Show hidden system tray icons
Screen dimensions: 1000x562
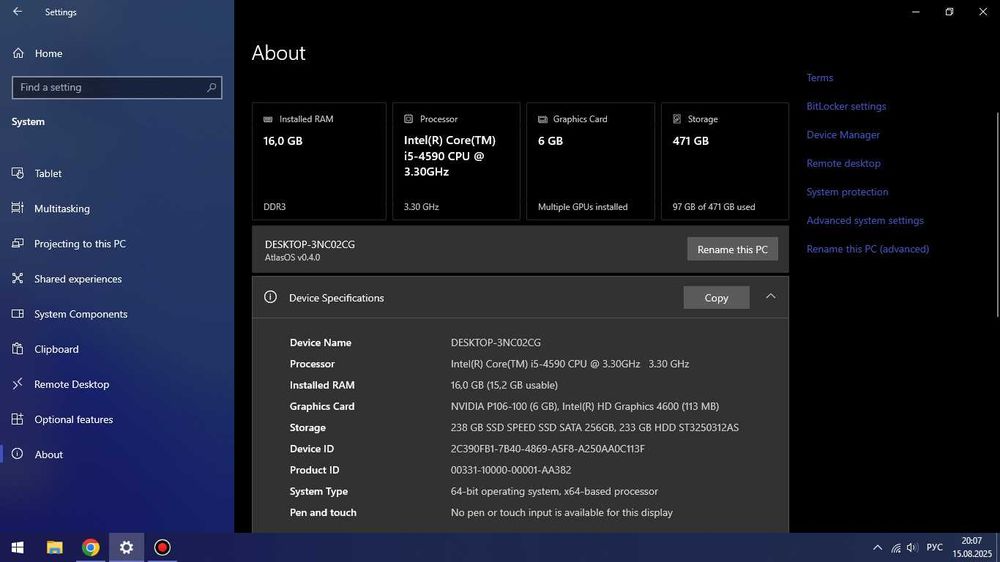(x=877, y=548)
